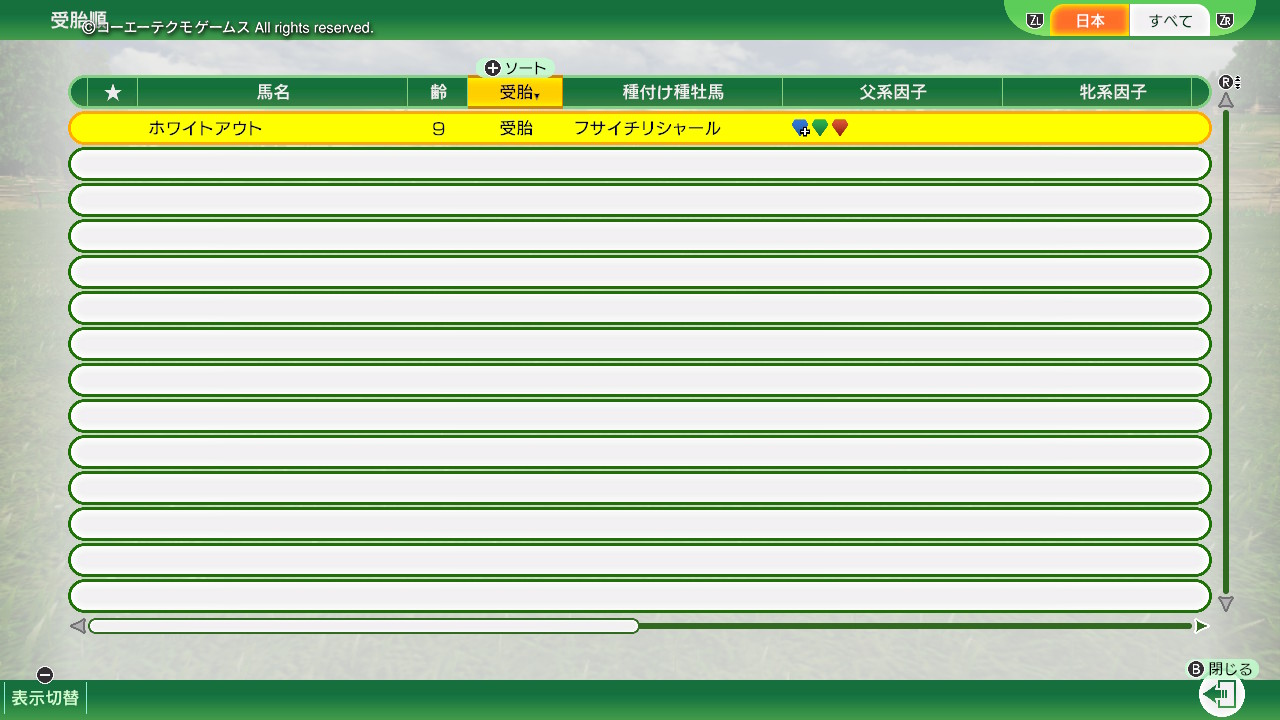
Task: Click the return arrow exit icon
Action: [x=1222, y=694]
